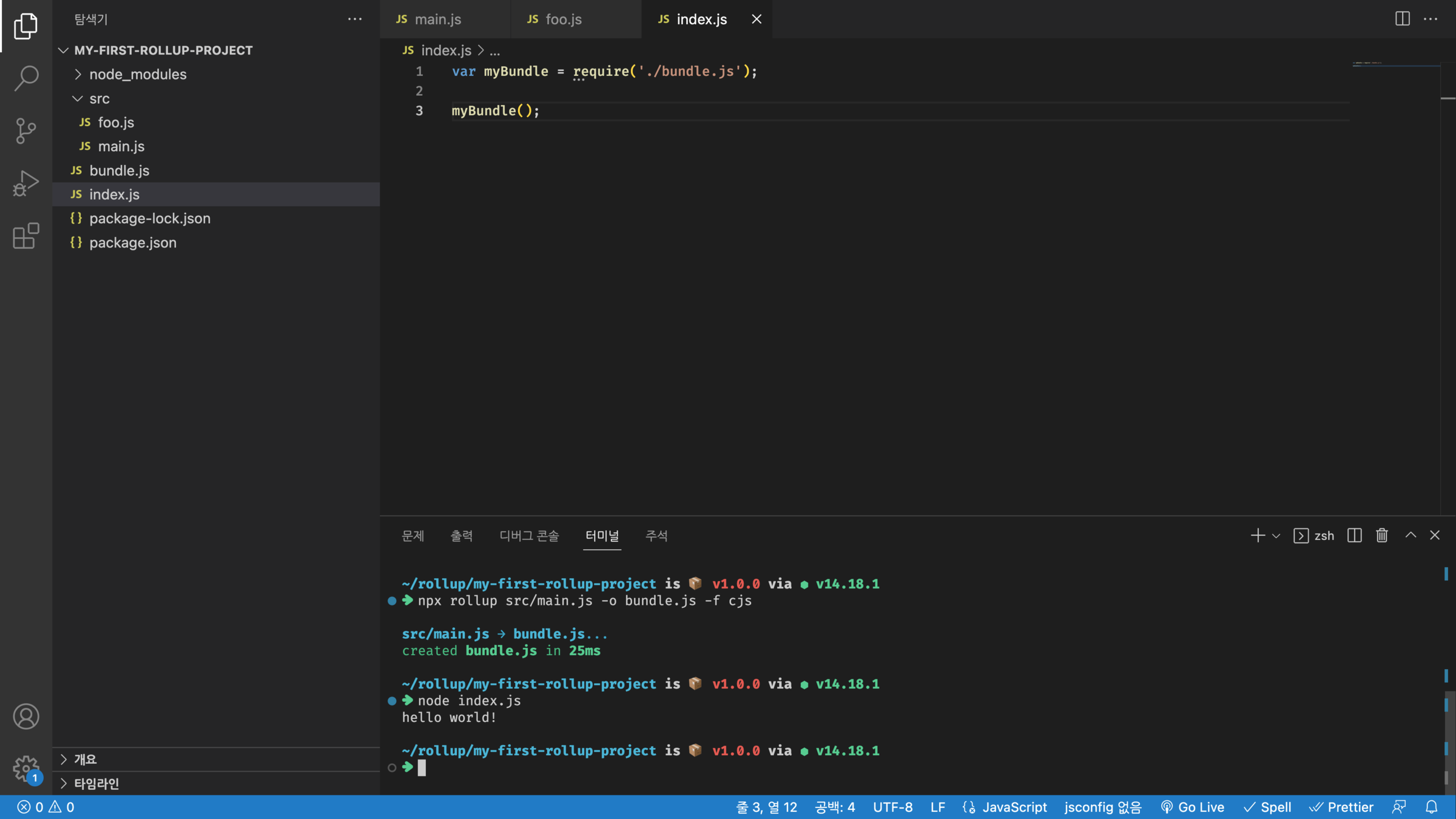Kill terminal with the trash icon

click(1382, 535)
